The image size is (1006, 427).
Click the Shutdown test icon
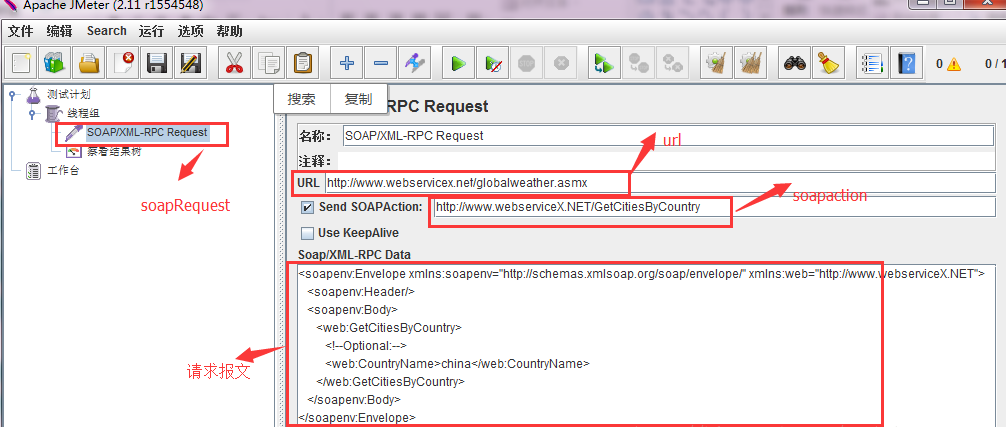[x=561, y=63]
